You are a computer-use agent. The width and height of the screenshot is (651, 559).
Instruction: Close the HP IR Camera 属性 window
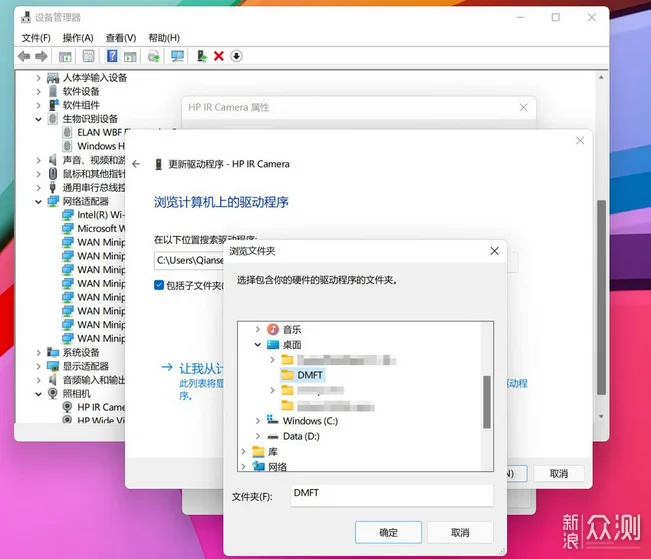click(524, 108)
